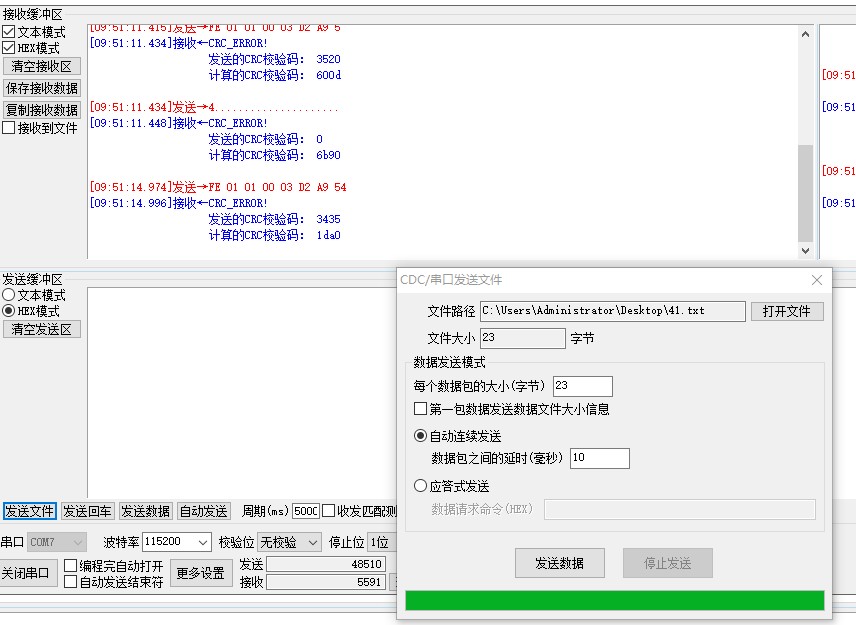Close the CDC/串口发送文件 dialog

(x=817, y=280)
